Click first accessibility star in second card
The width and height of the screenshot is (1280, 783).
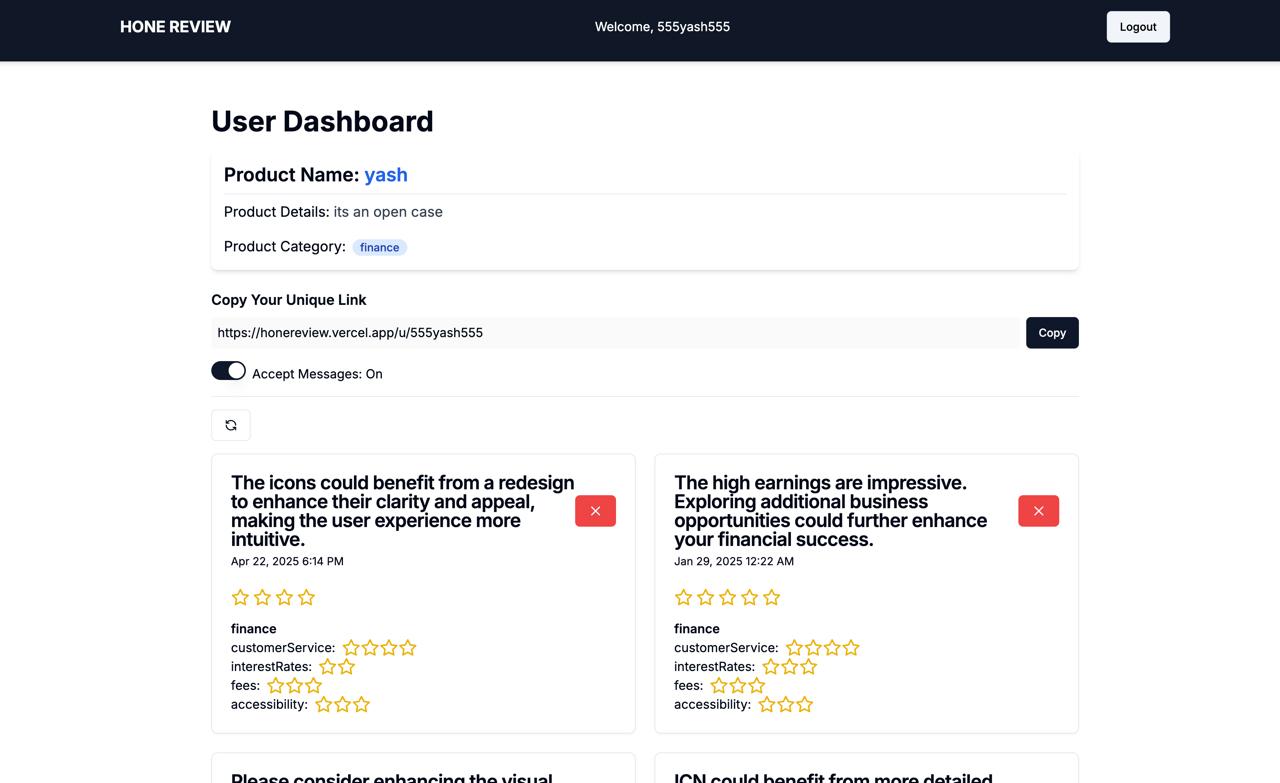pos(767,705)
